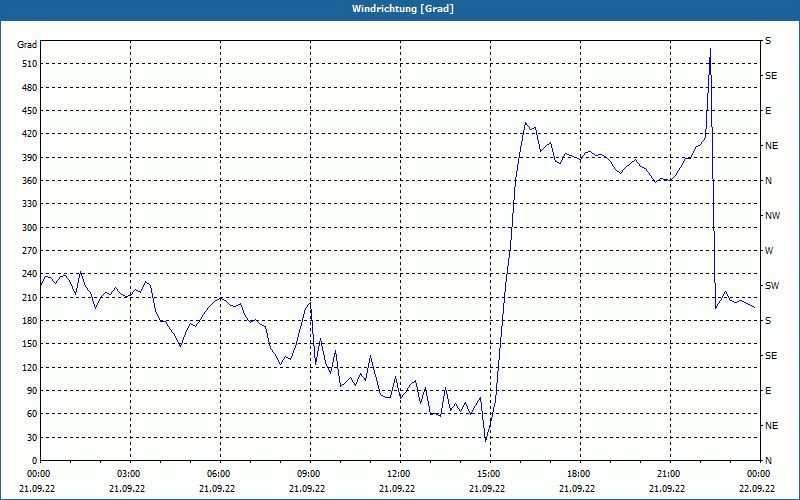Select the 21.09.22 date under 12:00
The height and width of the screenshot is (500, 800).
(x=397, y=488)
